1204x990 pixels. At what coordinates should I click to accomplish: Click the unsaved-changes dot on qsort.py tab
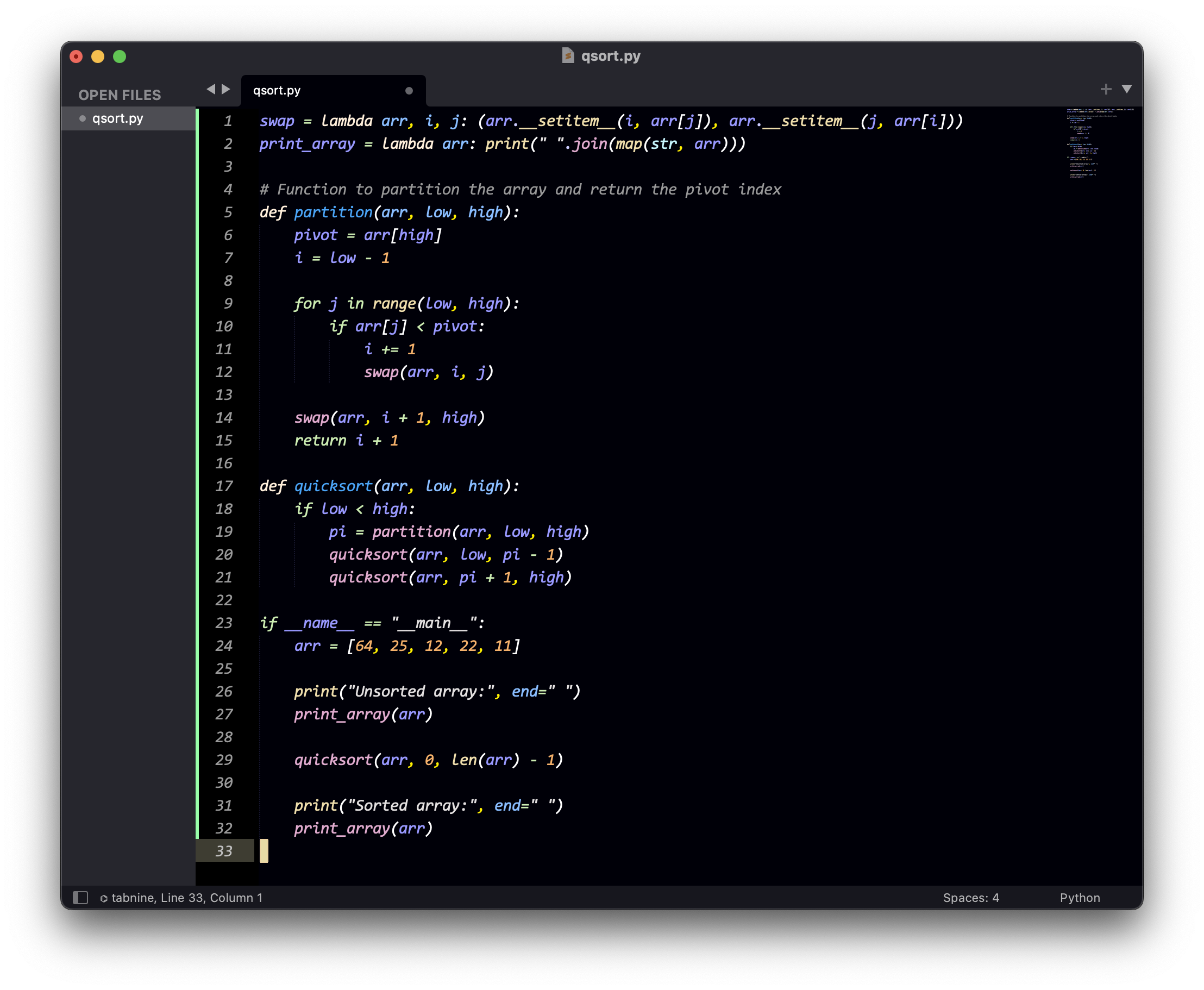pos(408,90)
